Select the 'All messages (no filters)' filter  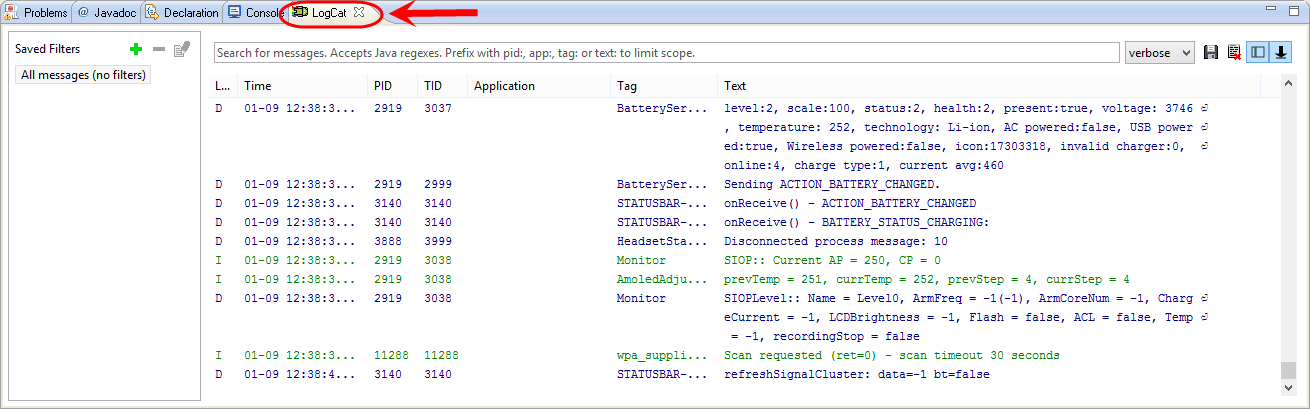click(83, 75)
